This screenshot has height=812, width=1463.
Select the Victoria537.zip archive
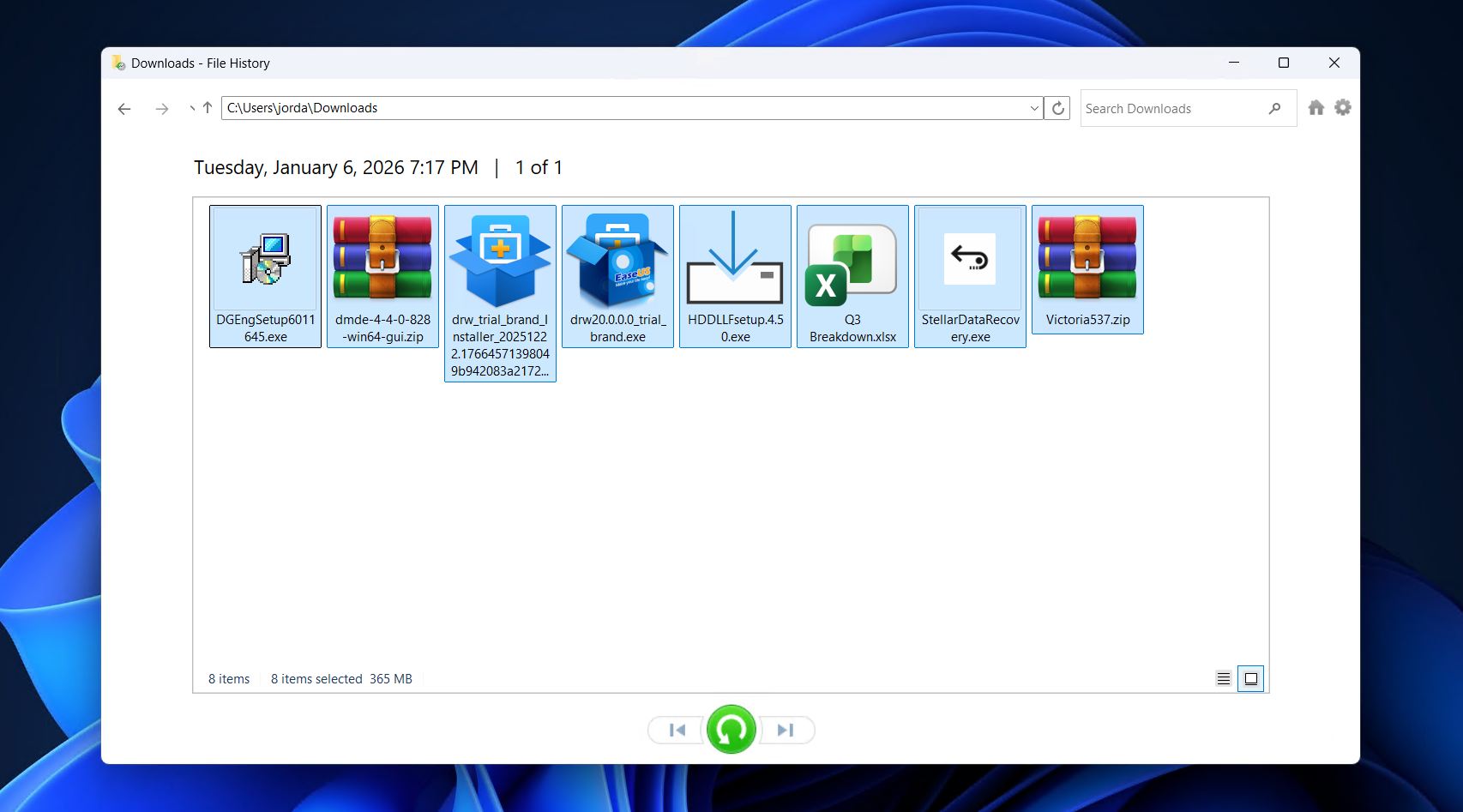1087,269
